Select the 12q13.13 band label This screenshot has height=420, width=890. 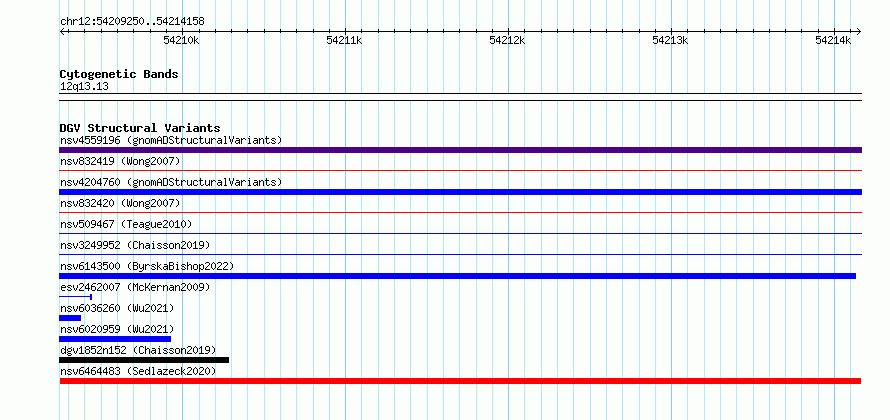coord(84,87)
